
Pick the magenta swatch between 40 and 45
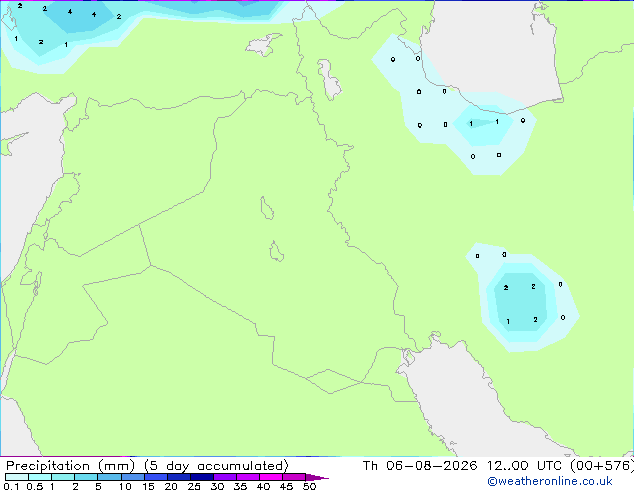point(271,477)
